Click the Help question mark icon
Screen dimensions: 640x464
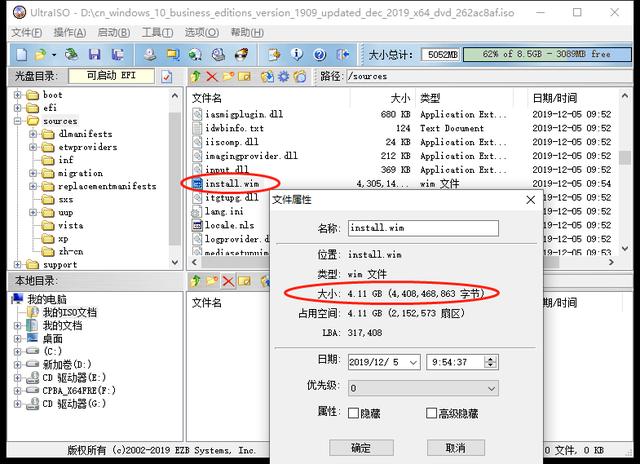click(320, 54)
